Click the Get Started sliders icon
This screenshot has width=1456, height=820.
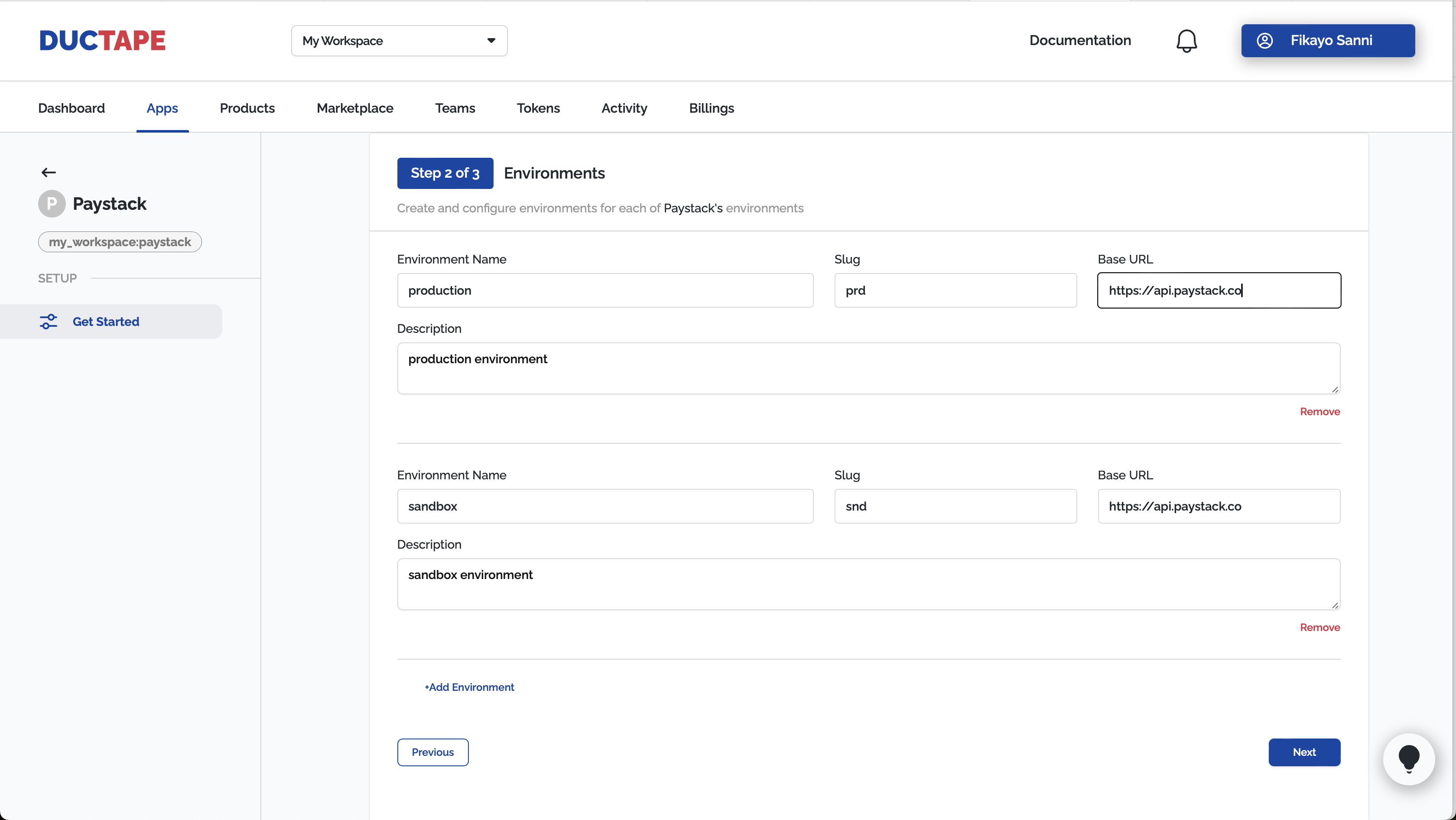coord(49,322)
